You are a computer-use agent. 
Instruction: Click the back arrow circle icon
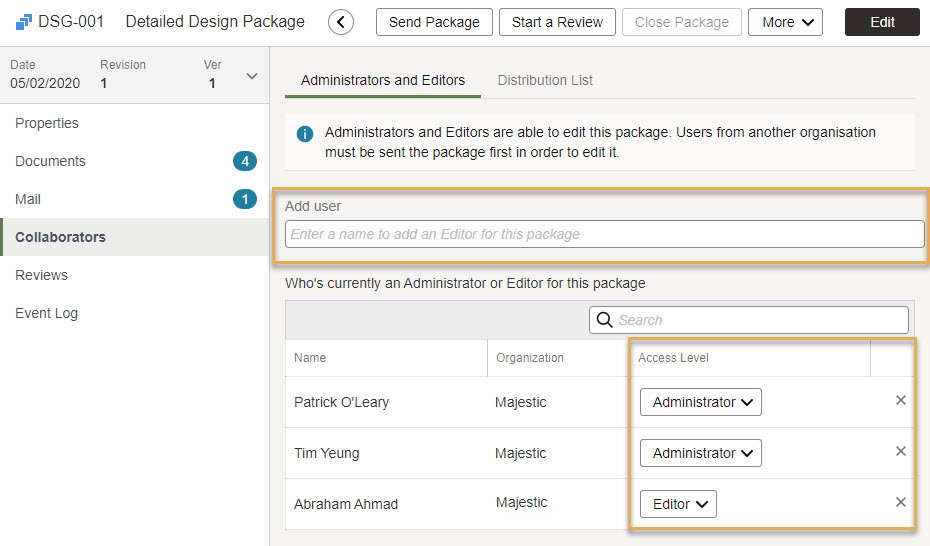click(x=341, y=22)
